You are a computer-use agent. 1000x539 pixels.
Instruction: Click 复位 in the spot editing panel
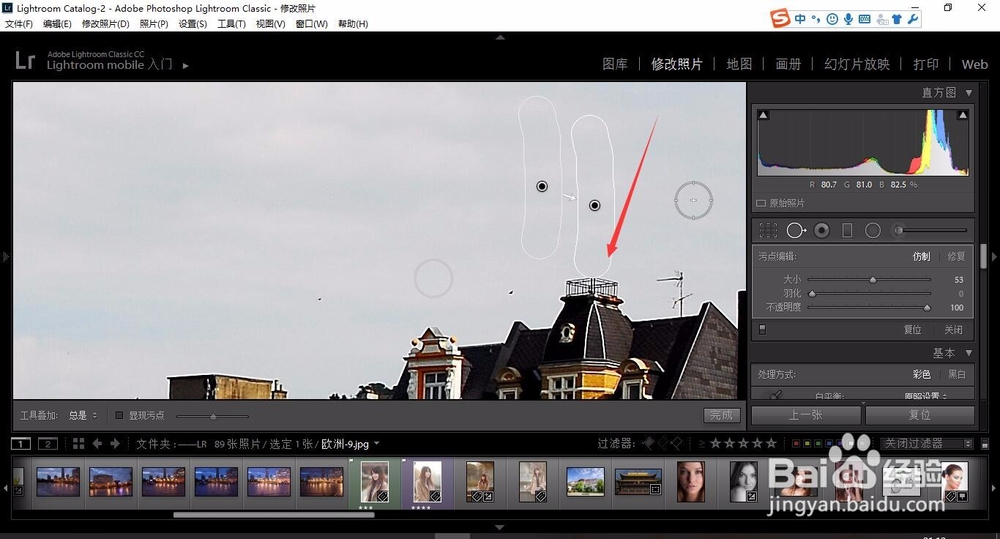coord(913,330)
